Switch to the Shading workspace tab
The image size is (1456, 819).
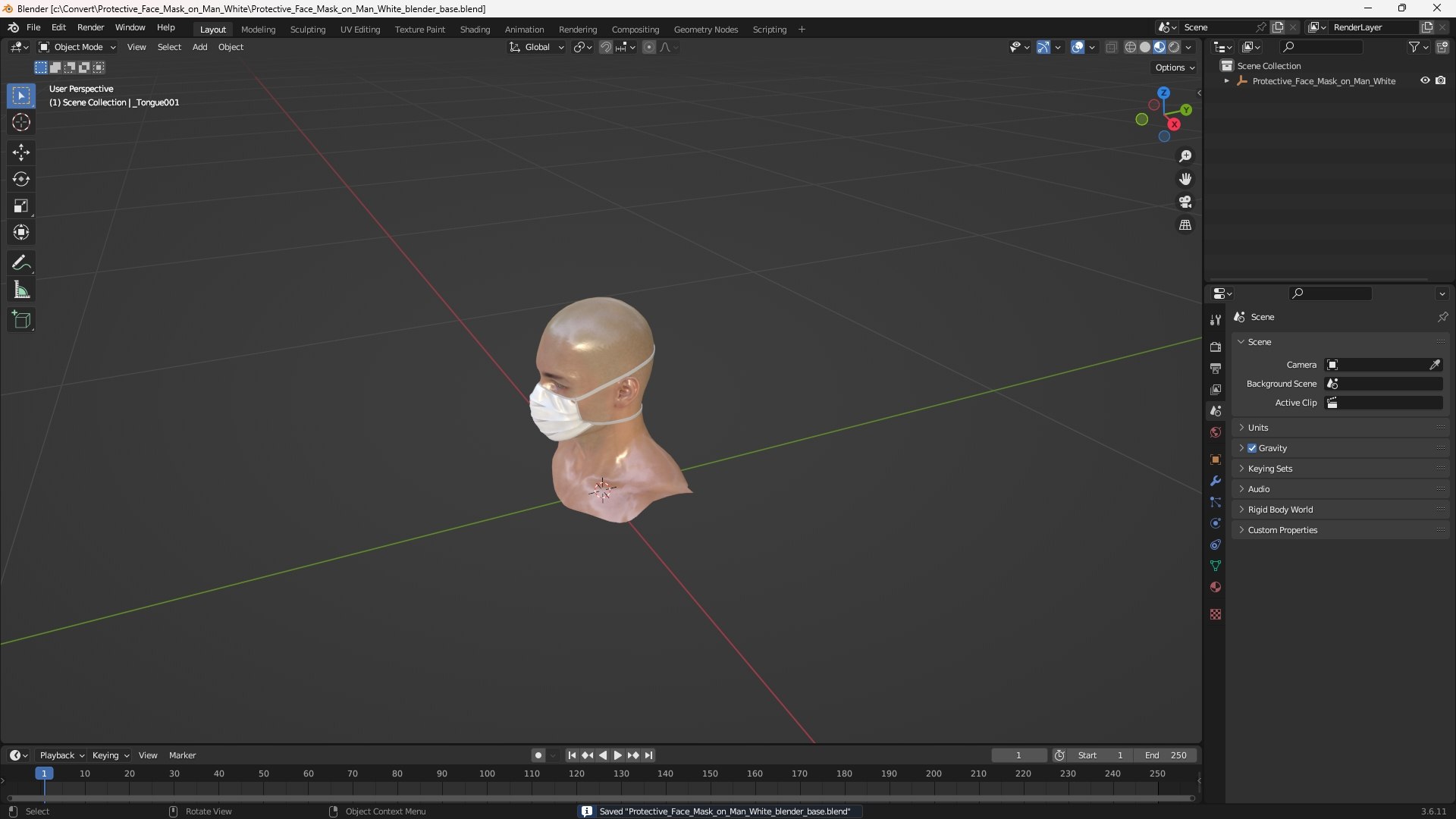coord(475,30)
